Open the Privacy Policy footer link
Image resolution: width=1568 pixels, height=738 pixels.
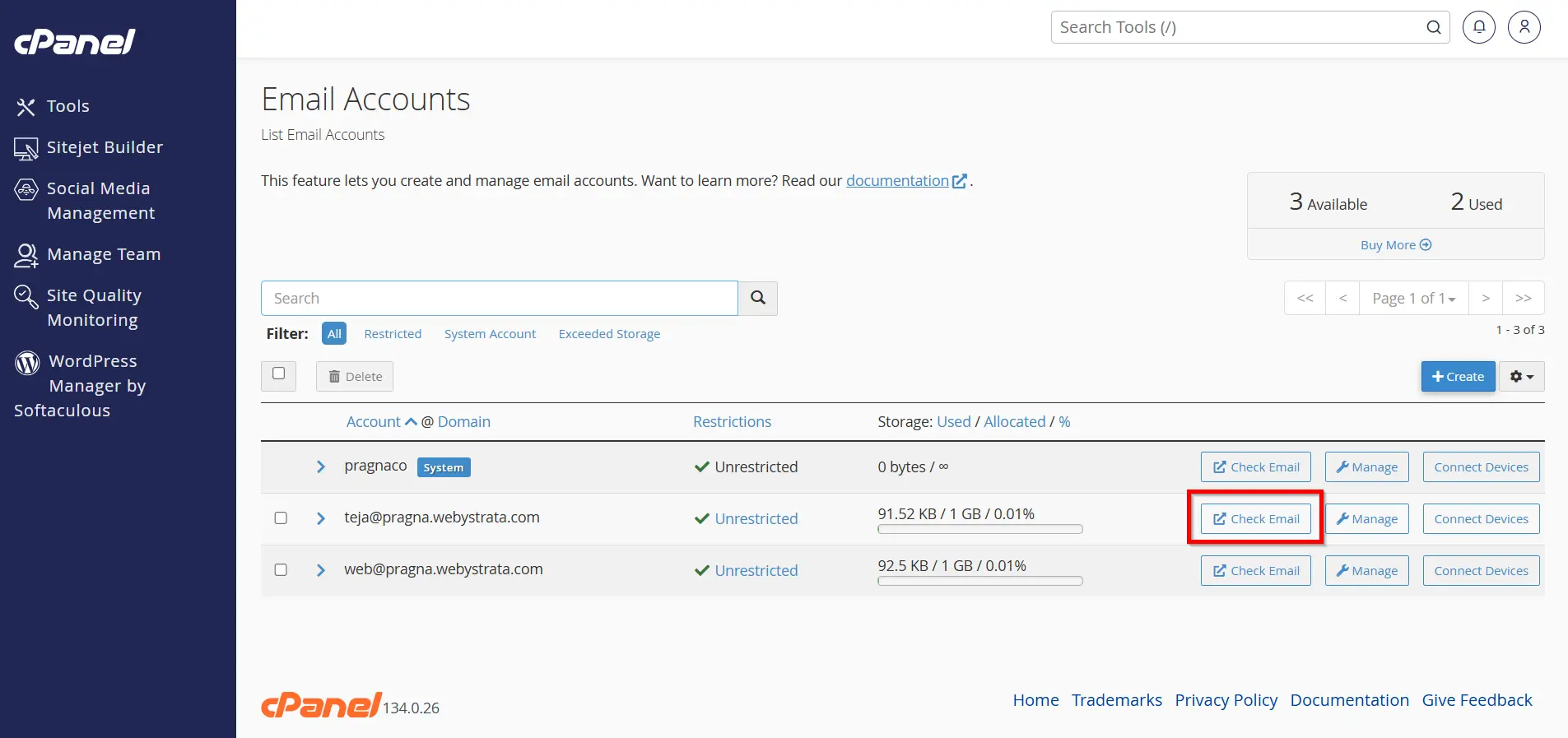1226,700
